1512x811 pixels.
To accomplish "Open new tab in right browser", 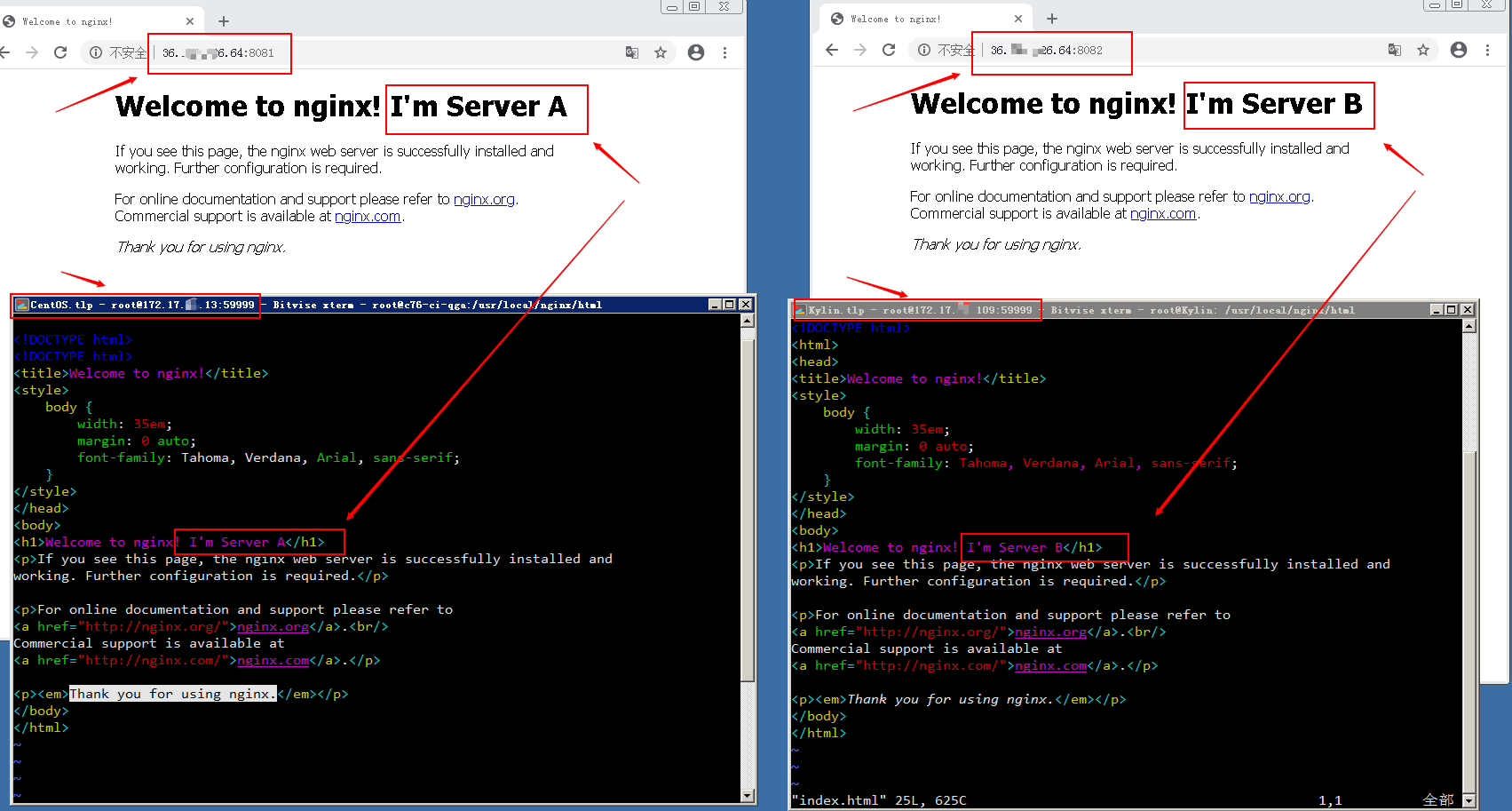I will 1052,19.
